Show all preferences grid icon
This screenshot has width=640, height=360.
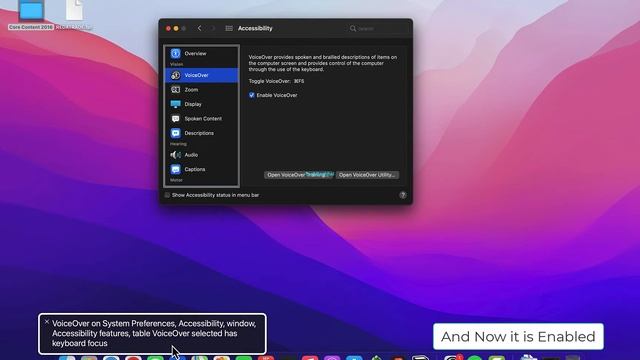pyautogui.click(x=229, y=28)
